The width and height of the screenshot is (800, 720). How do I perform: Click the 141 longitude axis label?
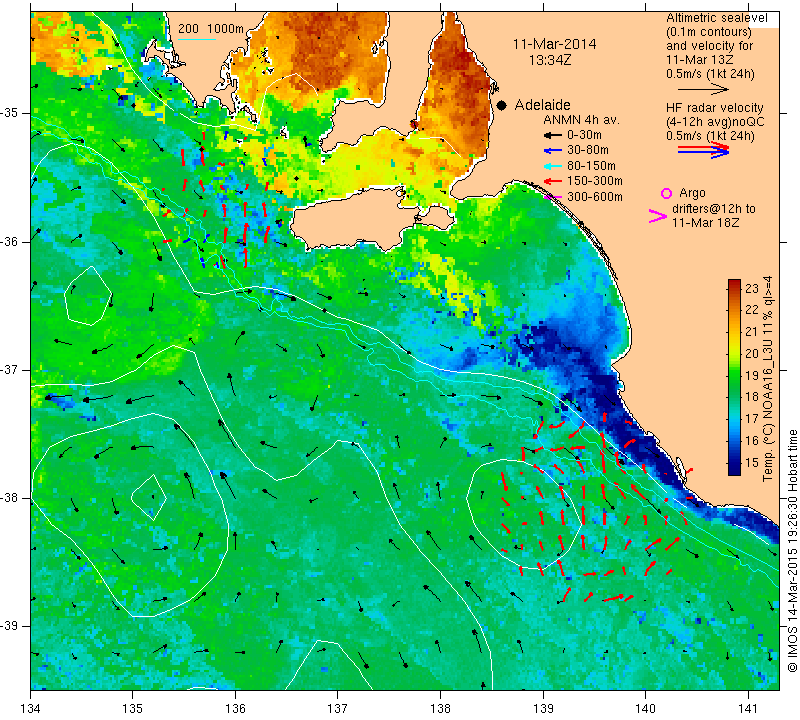coord(748,709)
